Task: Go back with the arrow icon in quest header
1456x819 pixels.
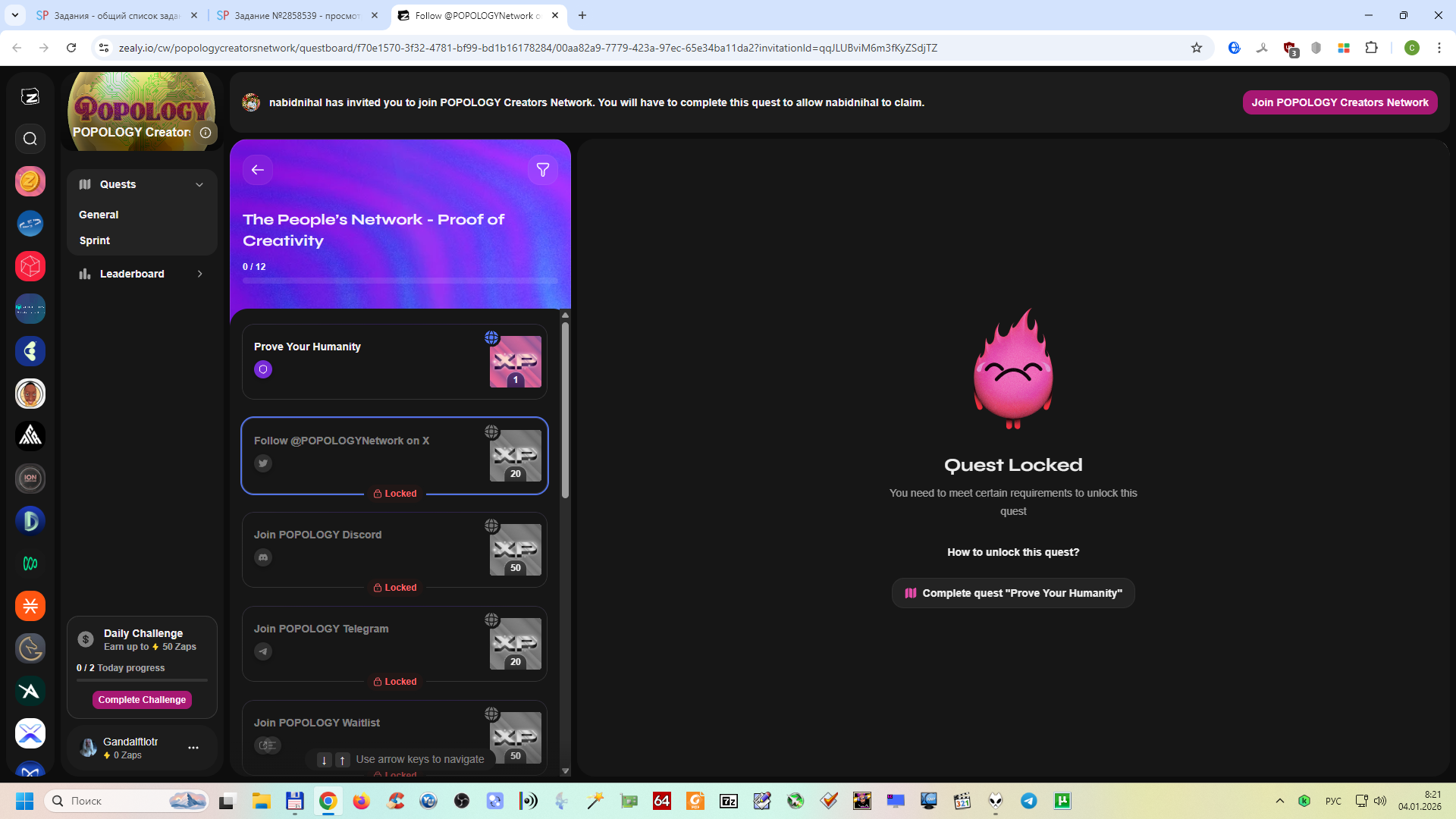Action: [258, 170]
